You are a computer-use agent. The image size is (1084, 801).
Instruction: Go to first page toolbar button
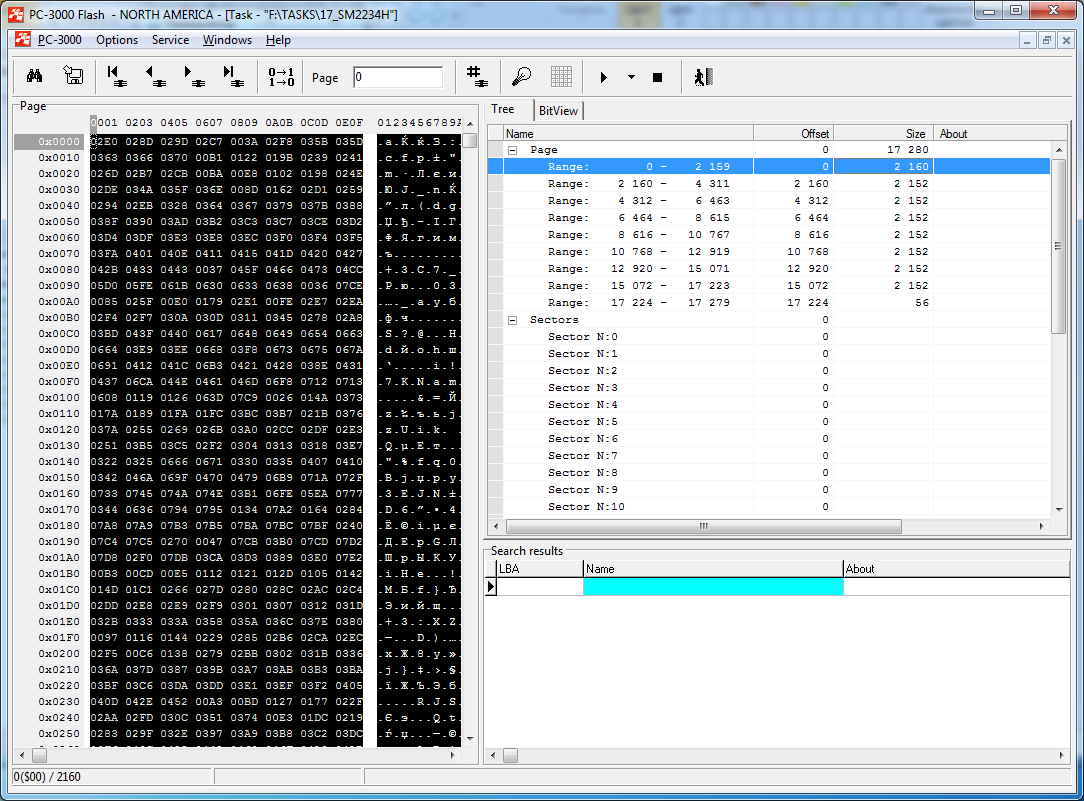coord(114,77)
